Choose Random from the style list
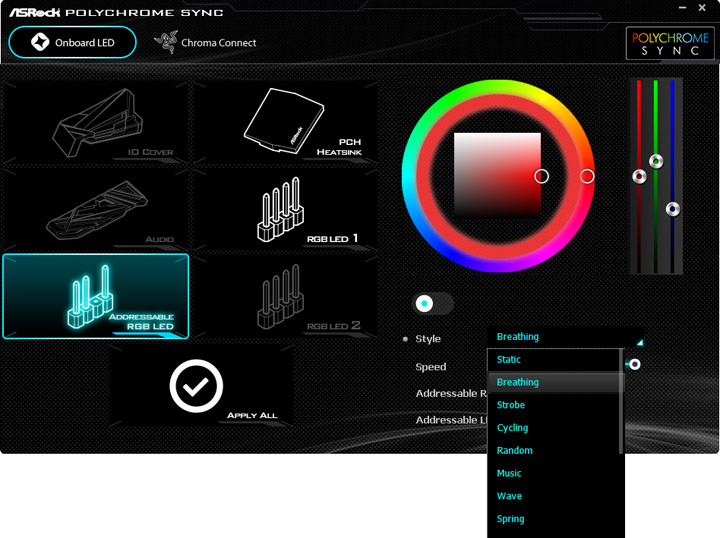 click(554, 450)
